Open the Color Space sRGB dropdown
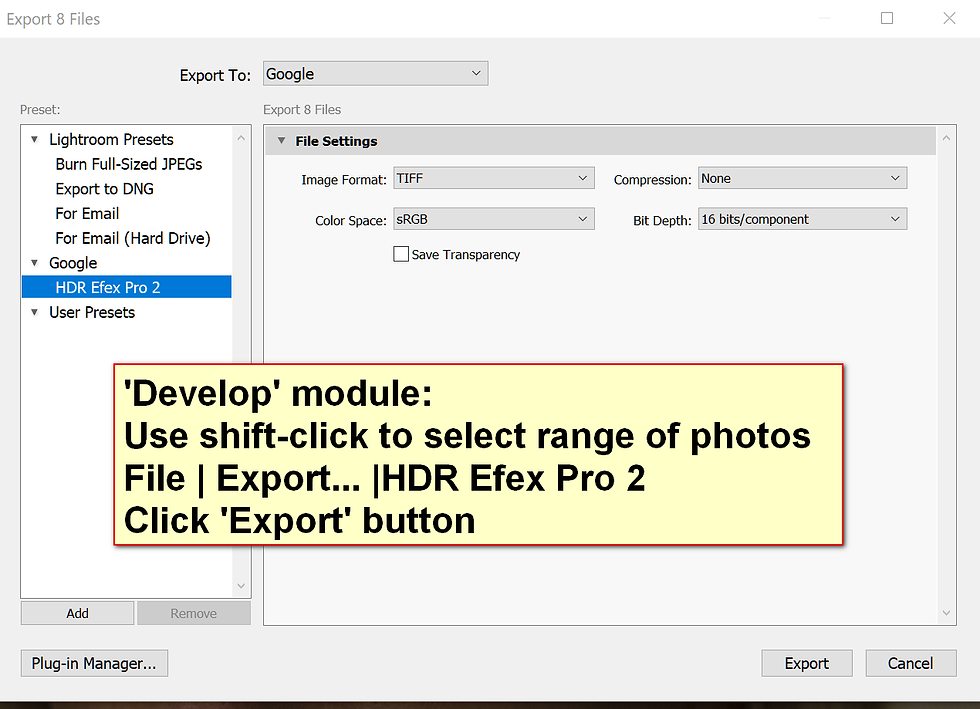980x709 pixels. (494, 219)
